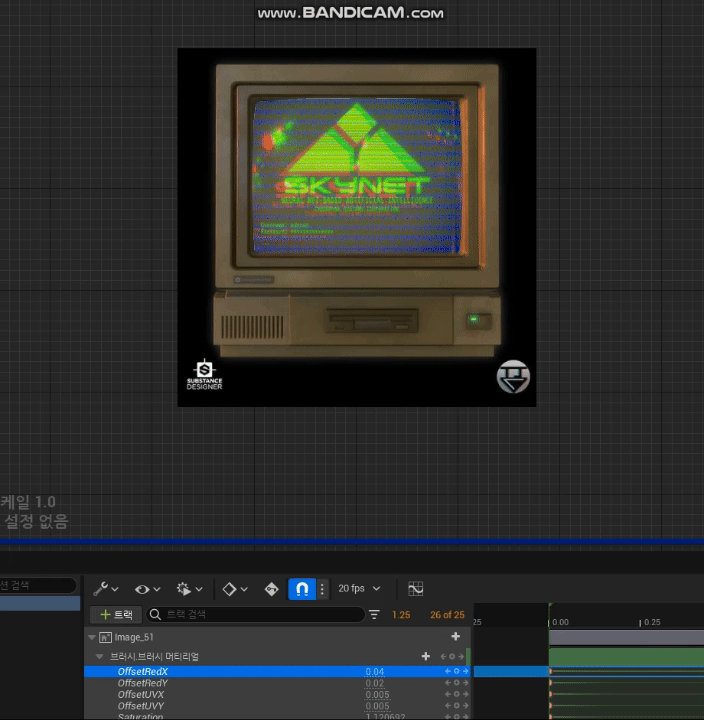Screen dimensions: 704x720
Task: Select the 브러시.브러시 머티리얼 track label
Action: [154, 657]
